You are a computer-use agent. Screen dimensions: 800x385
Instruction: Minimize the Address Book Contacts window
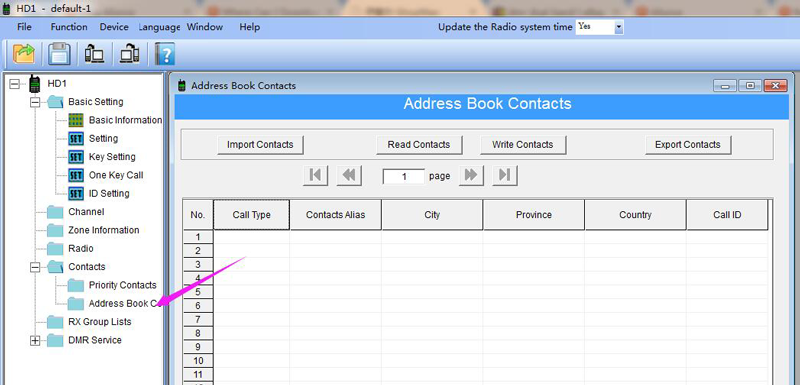click(x=724, y=86)
